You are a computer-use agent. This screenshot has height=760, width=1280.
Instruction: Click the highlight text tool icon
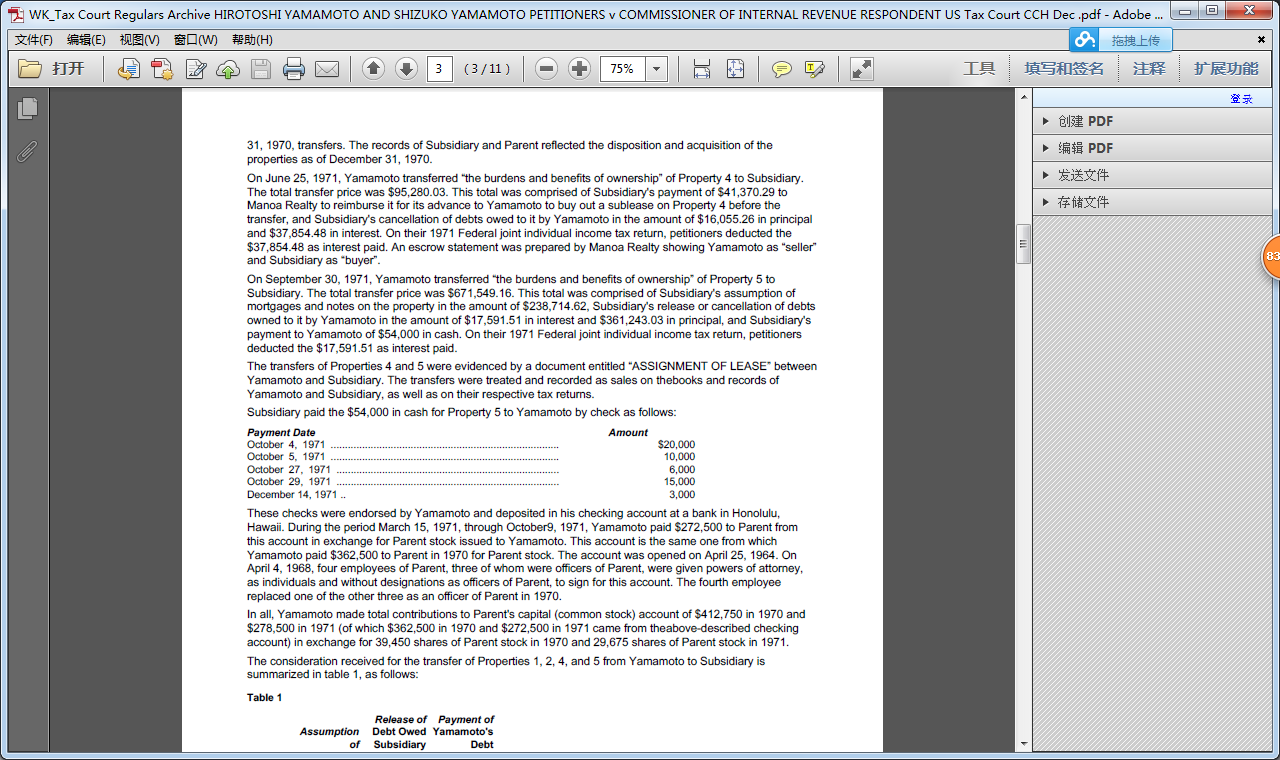815,69
